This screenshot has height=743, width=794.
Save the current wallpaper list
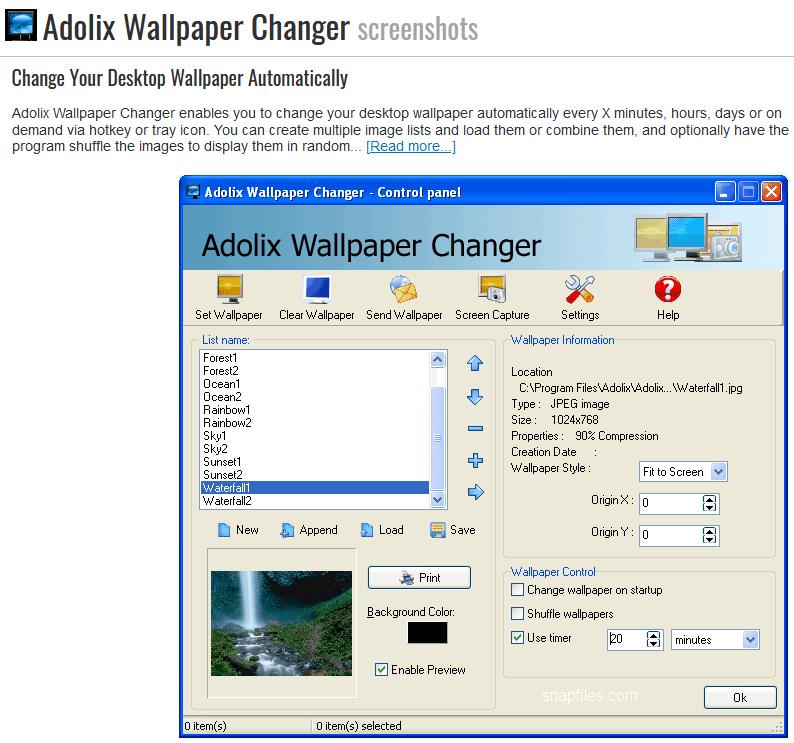coord(453,530)
